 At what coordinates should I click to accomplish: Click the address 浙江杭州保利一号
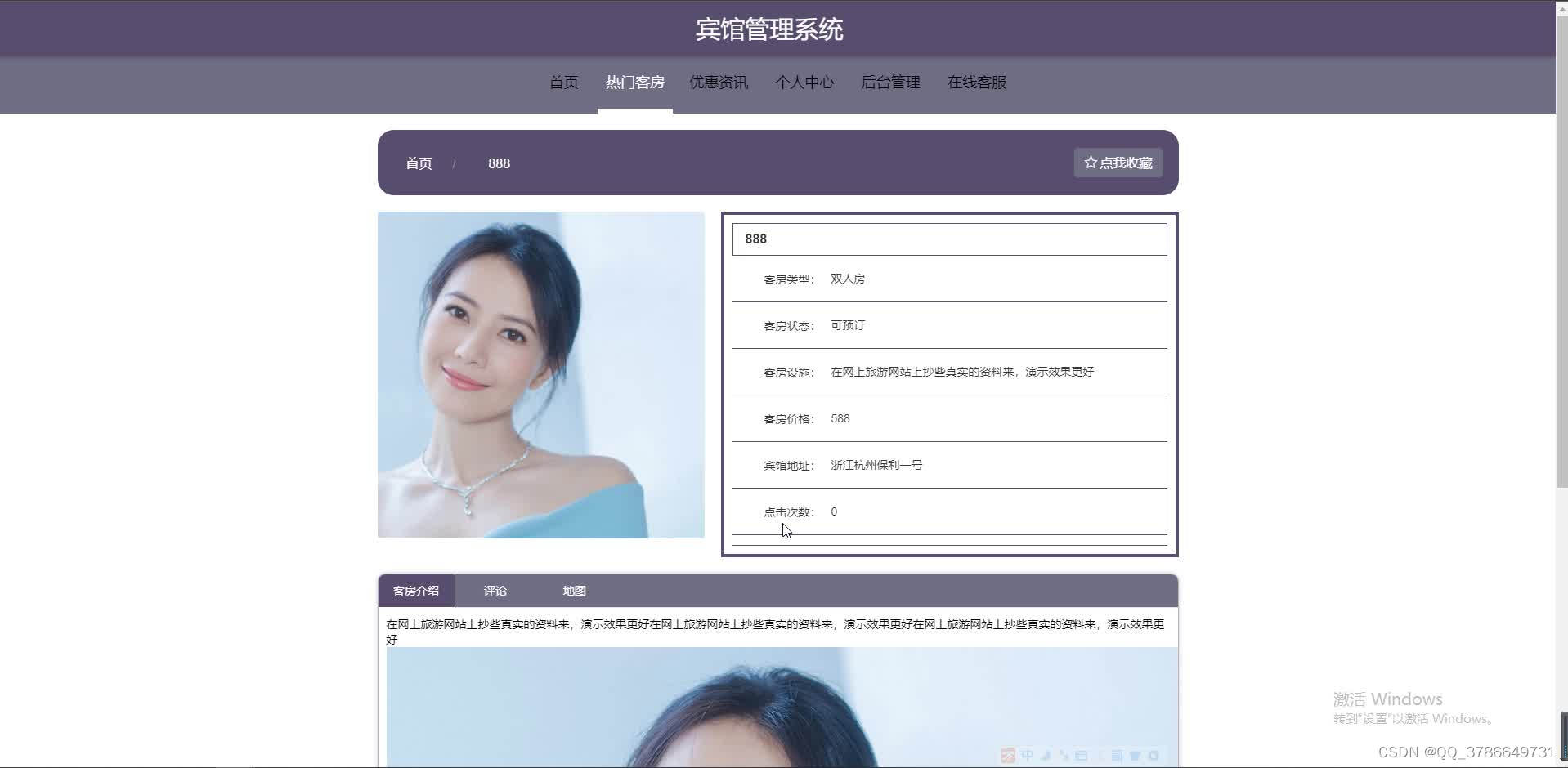coord(876,465)
